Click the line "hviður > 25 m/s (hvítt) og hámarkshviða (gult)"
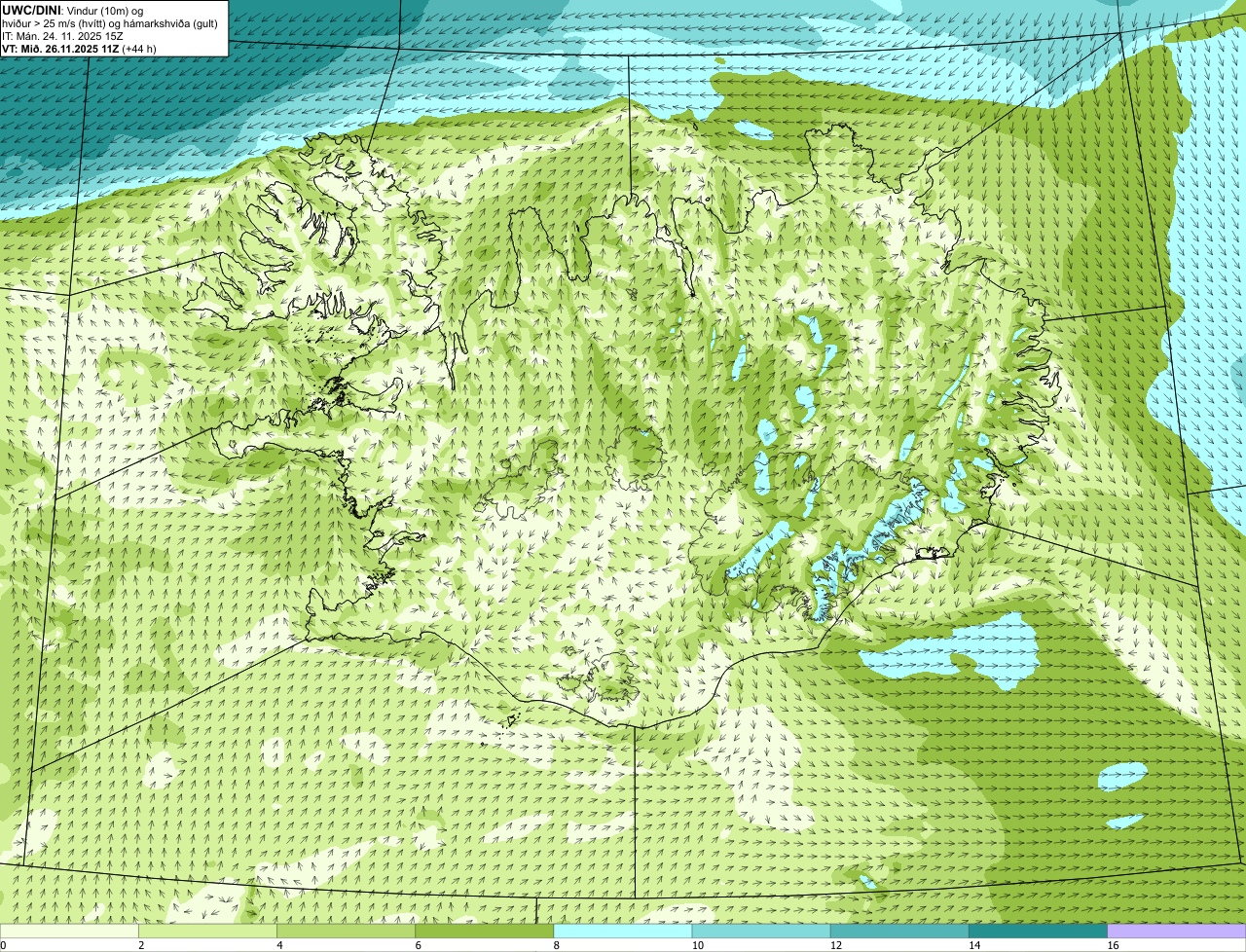Image resolution: width=1246 pixels, height=952 pixels. point(110,23)
